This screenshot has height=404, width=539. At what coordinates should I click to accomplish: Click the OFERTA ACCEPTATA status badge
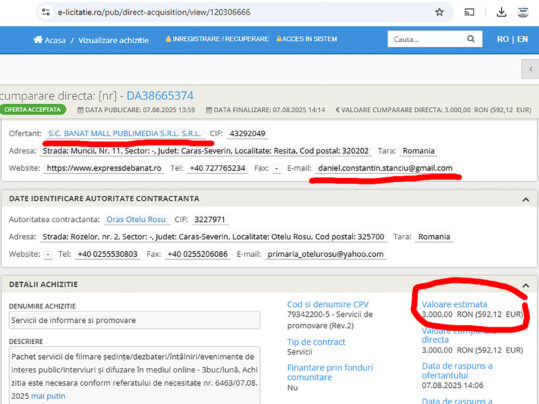[x=33, y=110]
